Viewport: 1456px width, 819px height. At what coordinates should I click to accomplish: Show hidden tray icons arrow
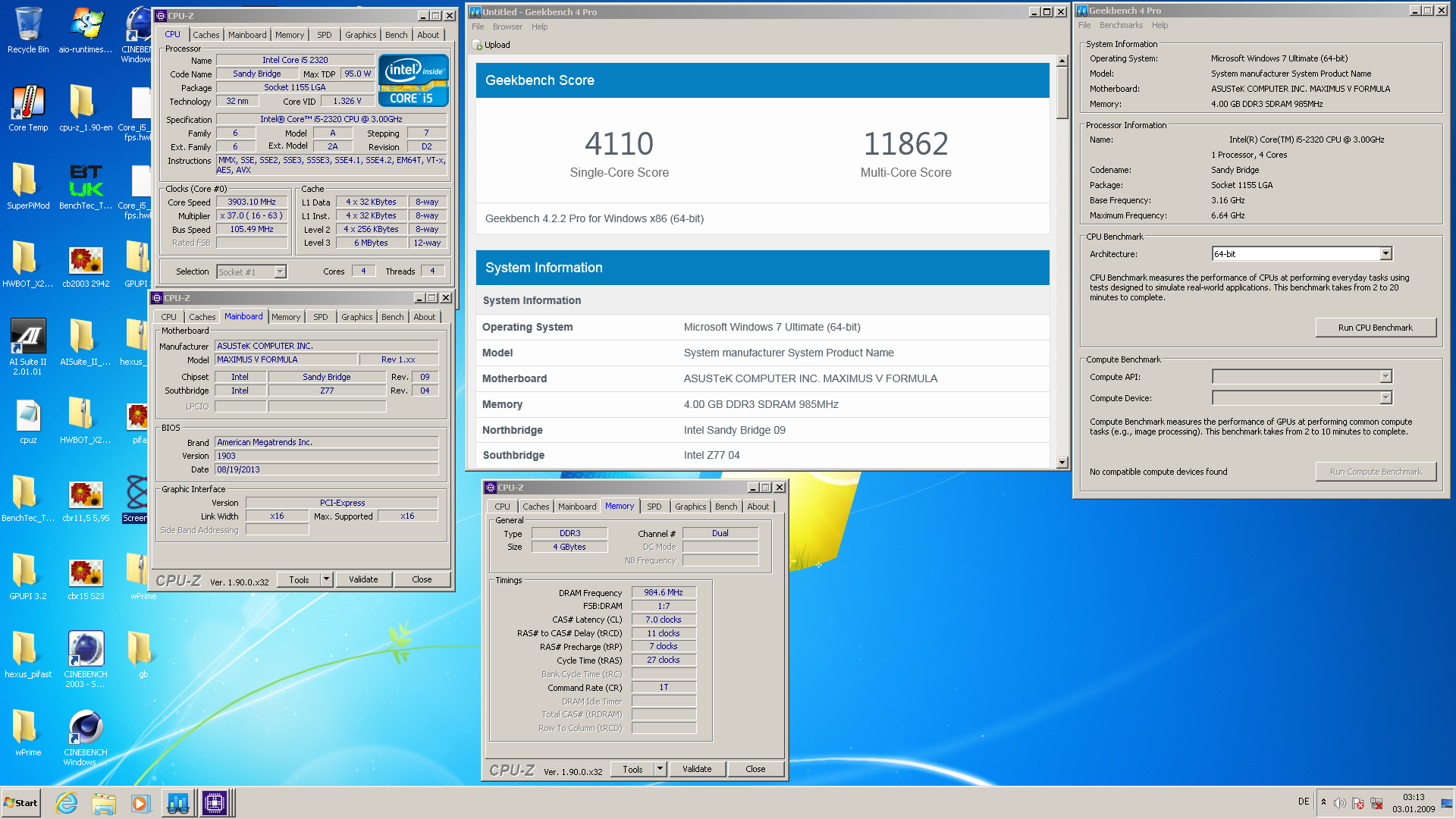coord(1323,802)
